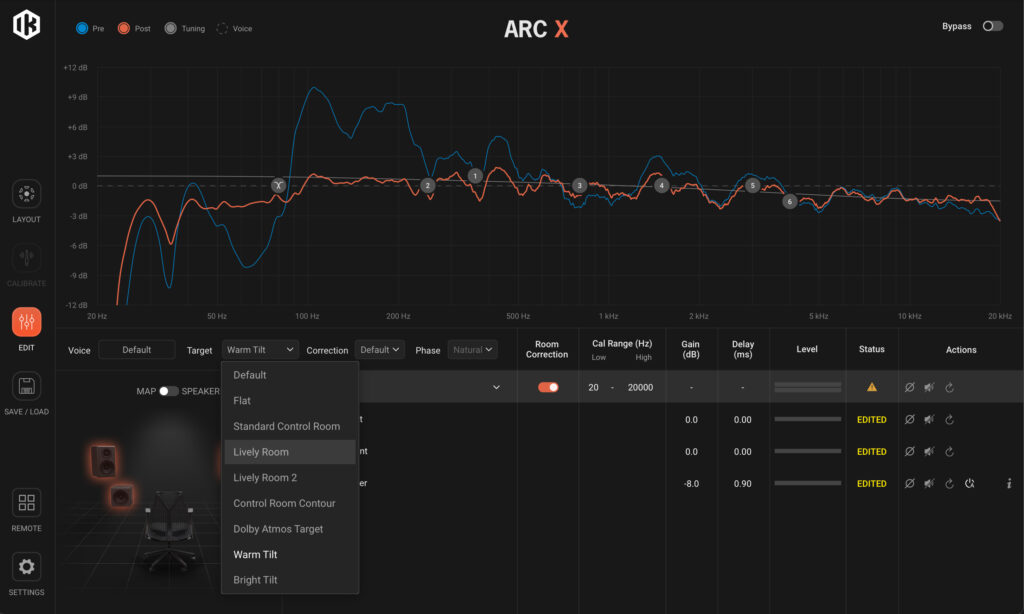Image resolution: width=1024 pixels, height=614 pixels.
Task: Toggle the Pre curve visibility
Action: click(82, 28)
